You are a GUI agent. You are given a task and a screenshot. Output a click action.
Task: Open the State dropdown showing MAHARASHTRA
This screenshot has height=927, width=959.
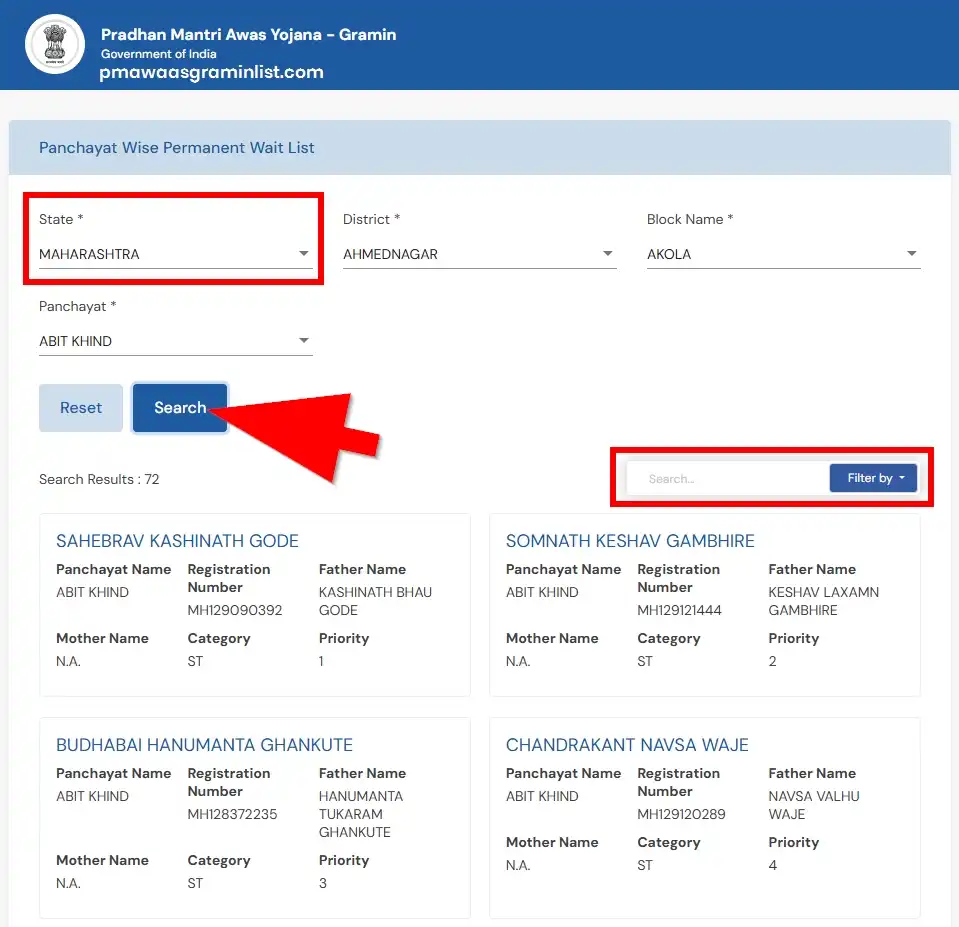[176, 254]
